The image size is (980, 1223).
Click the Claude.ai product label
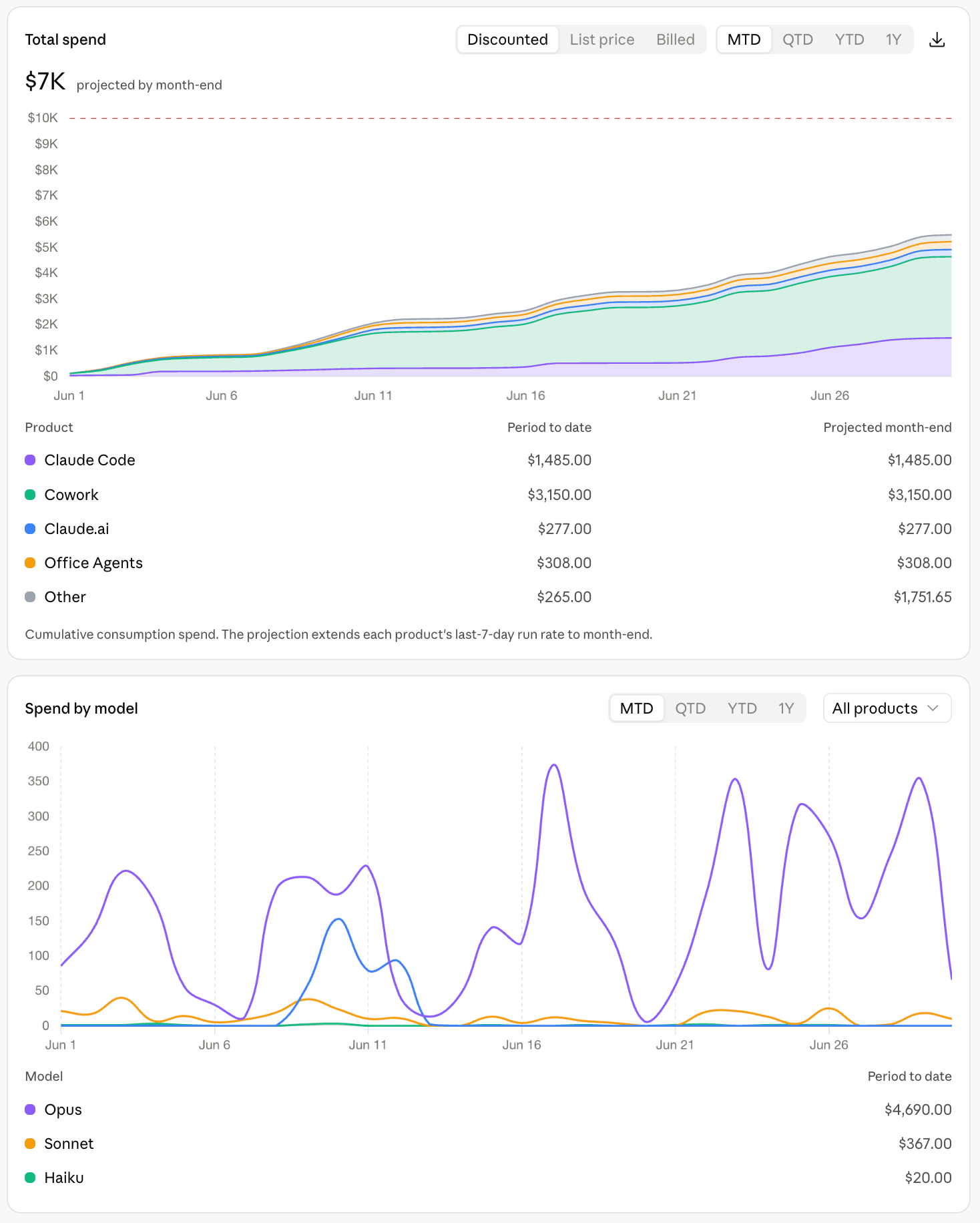(77, 529)
